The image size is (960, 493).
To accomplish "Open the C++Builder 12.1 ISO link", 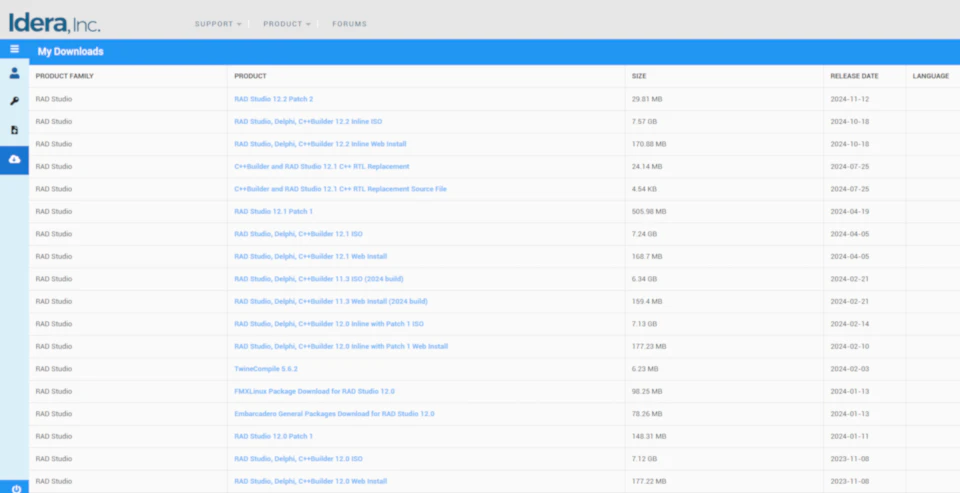I will tap(298, 234).
